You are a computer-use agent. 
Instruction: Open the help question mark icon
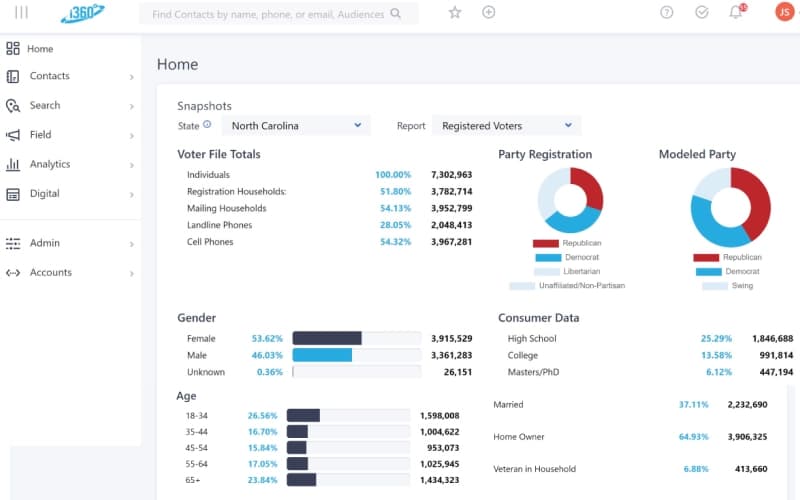(666, 12)
